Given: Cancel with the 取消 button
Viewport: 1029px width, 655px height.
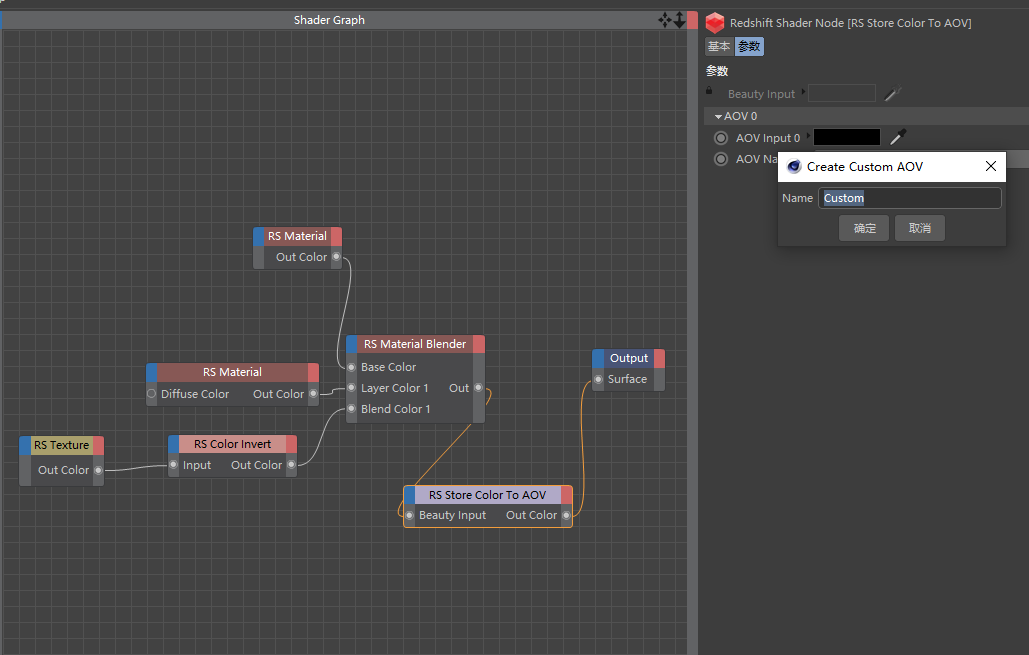Looking at the screenshot, I should pos(919,228).
